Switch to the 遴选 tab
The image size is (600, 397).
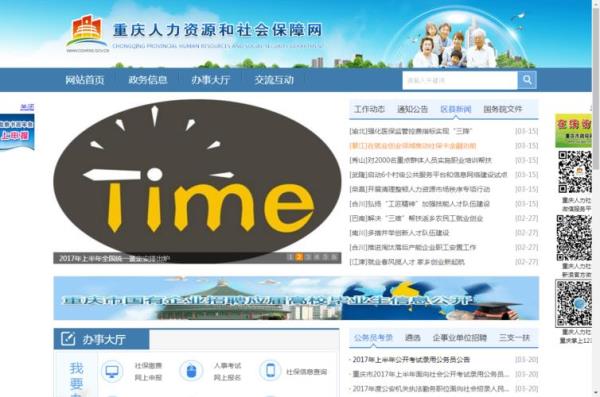click(x=412, y=338)
